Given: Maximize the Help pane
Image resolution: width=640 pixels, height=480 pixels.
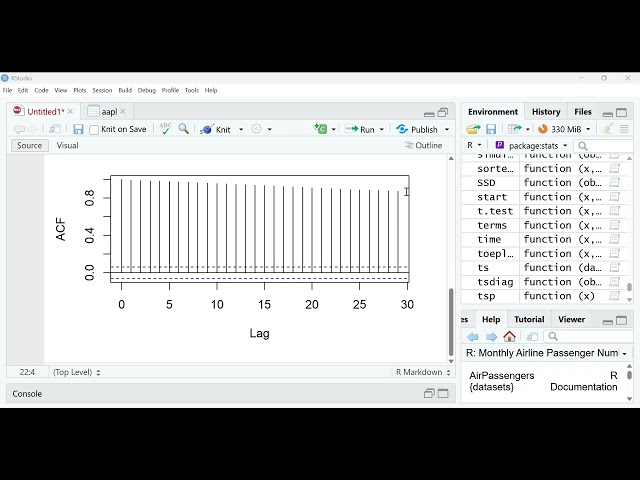Looking at the screenshot, I should click(x=621, y=320).
